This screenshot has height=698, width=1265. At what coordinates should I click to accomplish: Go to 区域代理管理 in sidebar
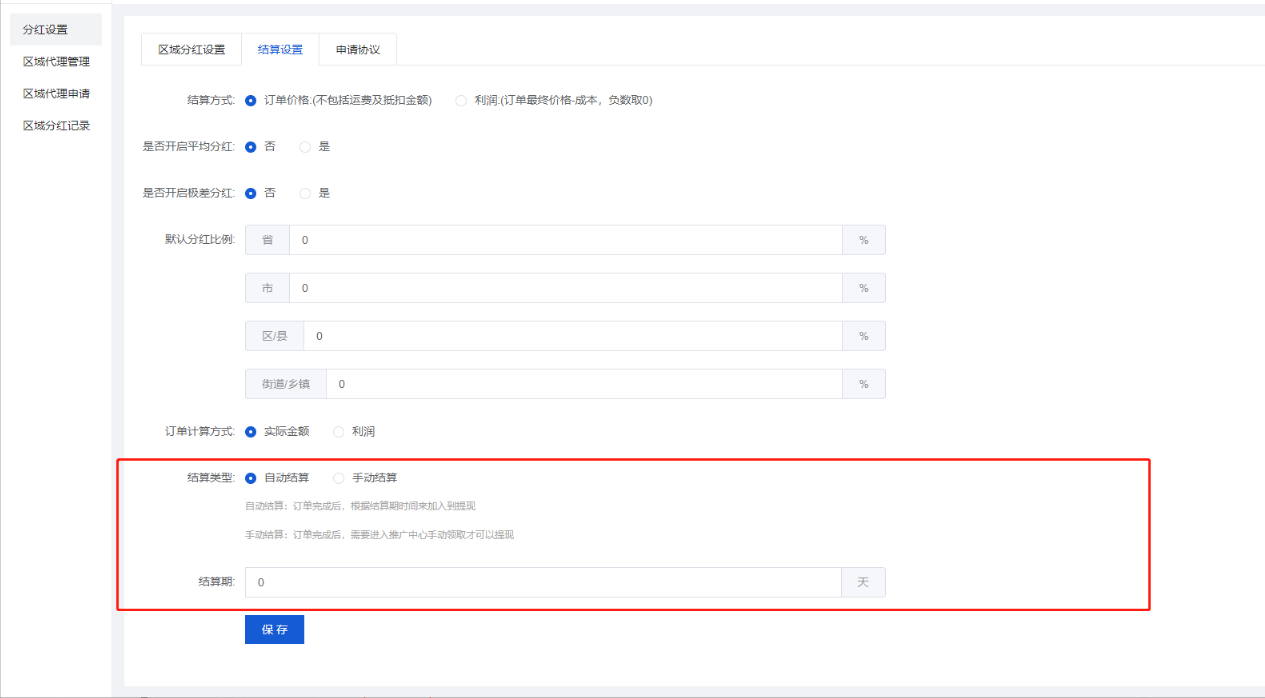coord(56,62)
